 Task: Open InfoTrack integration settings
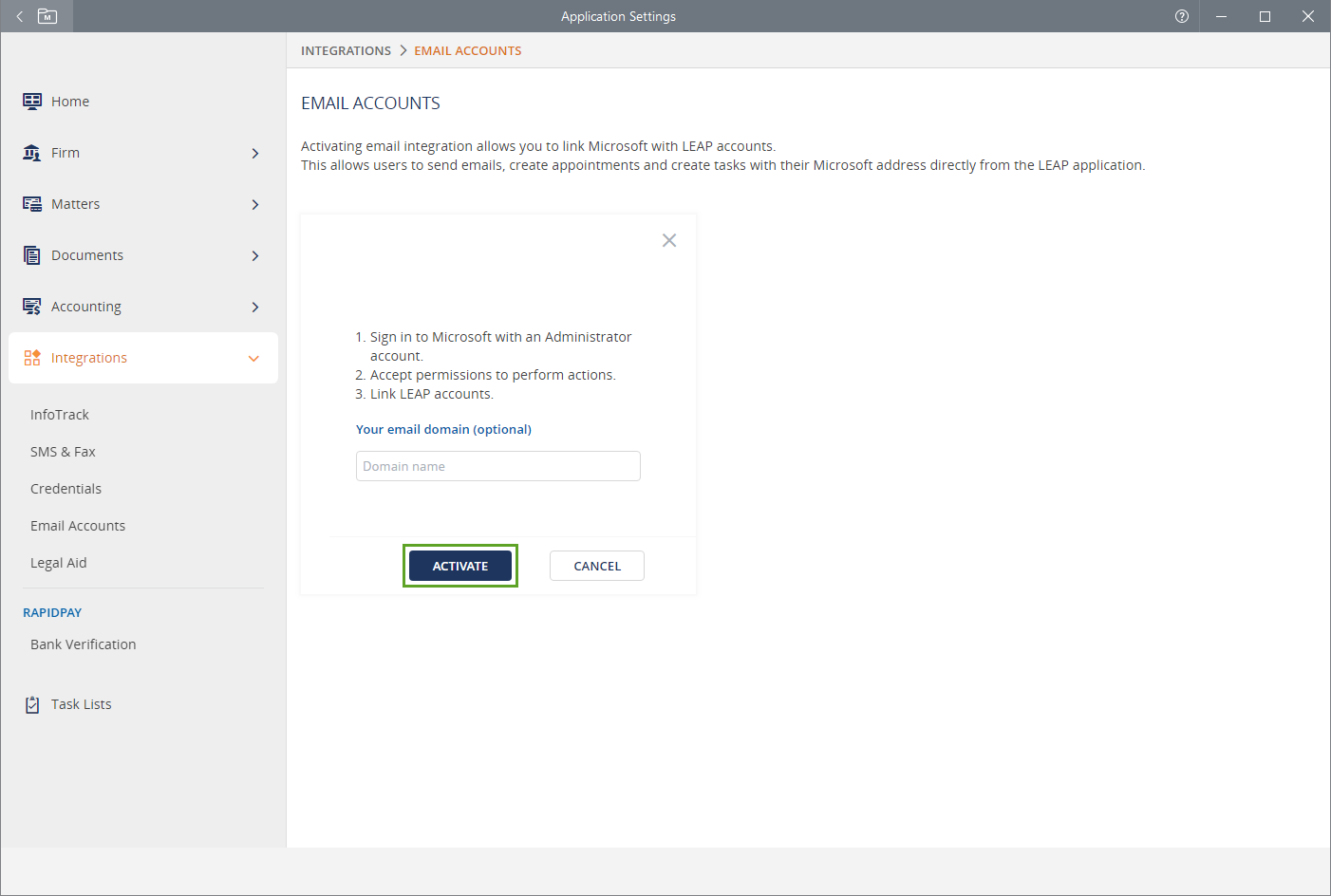[x=60, y=415]
